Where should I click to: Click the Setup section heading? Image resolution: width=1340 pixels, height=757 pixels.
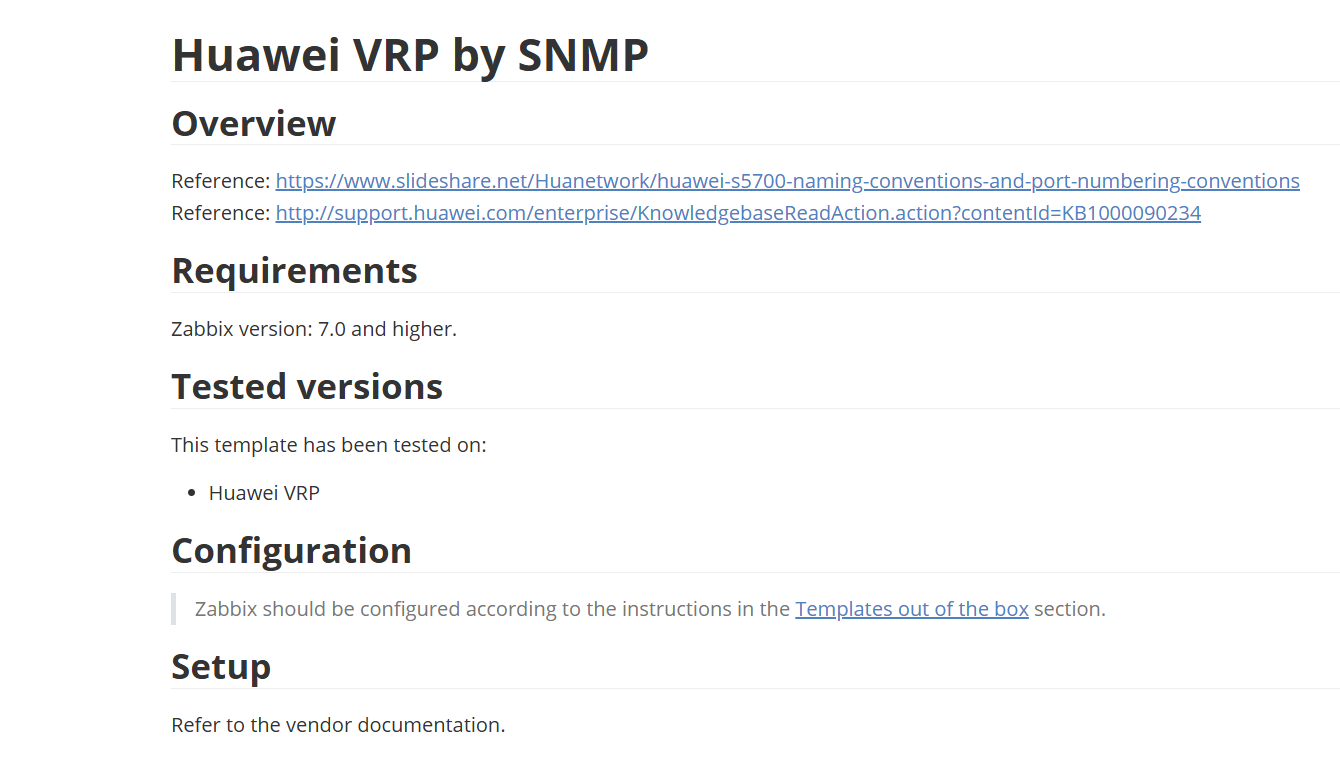tap(221, 666)
